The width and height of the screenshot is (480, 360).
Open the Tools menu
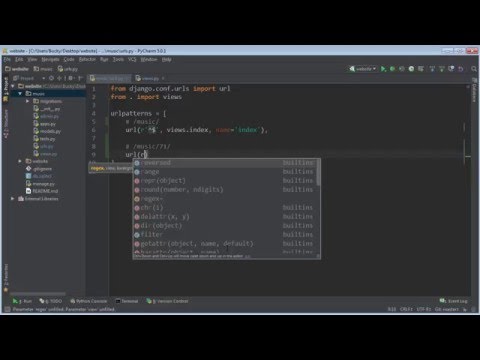pyautogui.click(x=118, y=59)
